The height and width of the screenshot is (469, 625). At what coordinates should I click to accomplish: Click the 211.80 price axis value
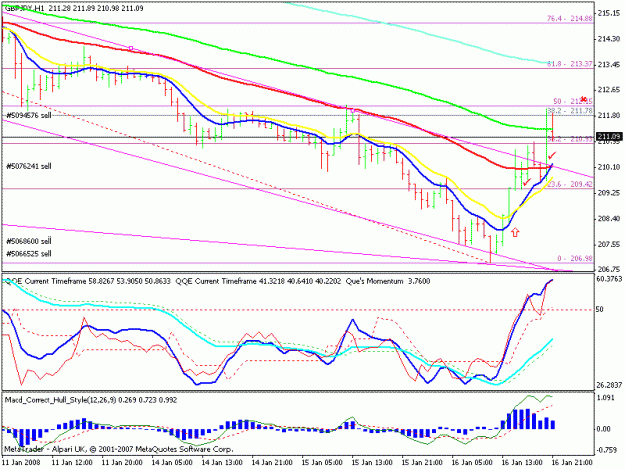click(x=609, y=116)
